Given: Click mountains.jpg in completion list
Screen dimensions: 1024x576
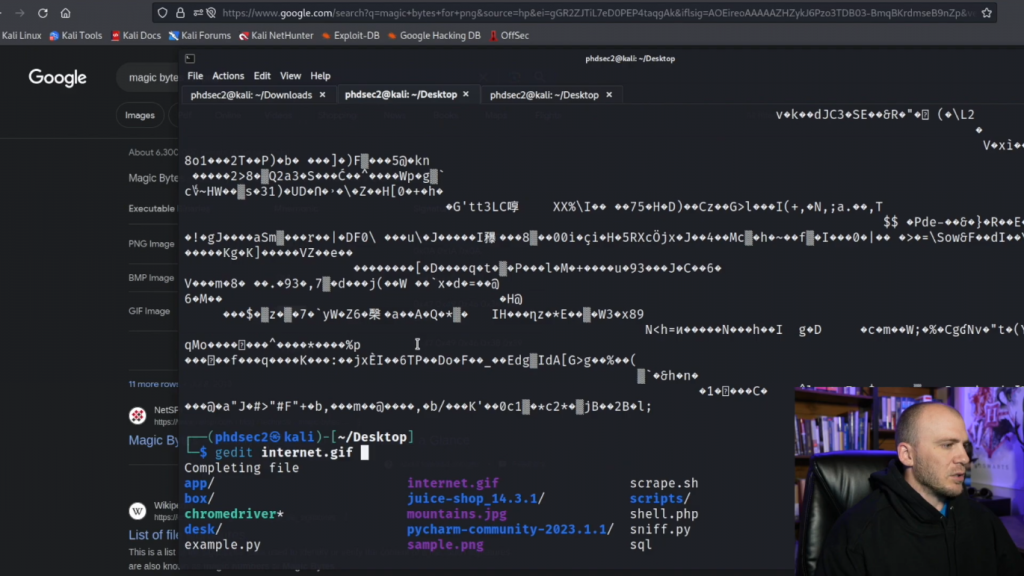Looking at the screenshot, I should click(x=456, y=514).
